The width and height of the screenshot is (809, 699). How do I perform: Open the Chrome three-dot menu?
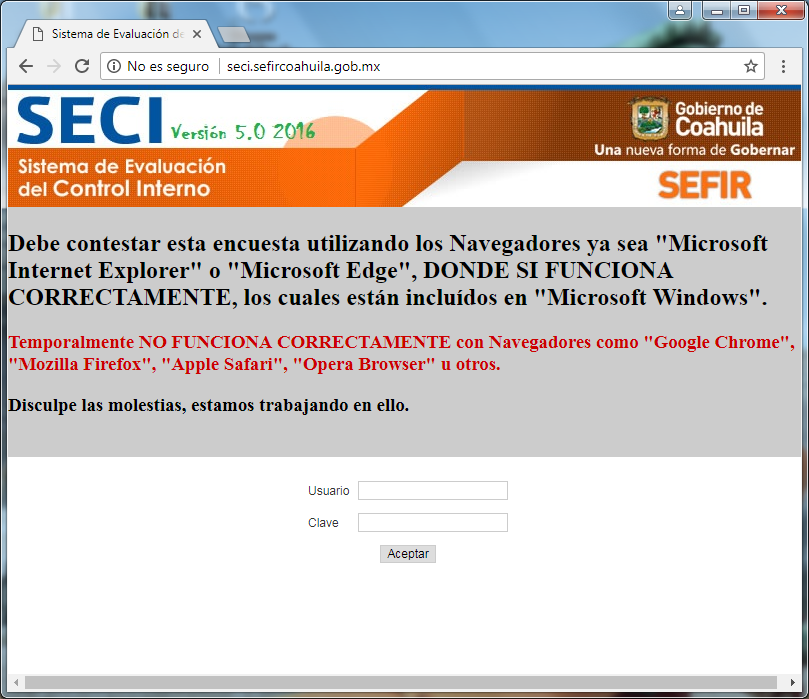tap(784, 67)
